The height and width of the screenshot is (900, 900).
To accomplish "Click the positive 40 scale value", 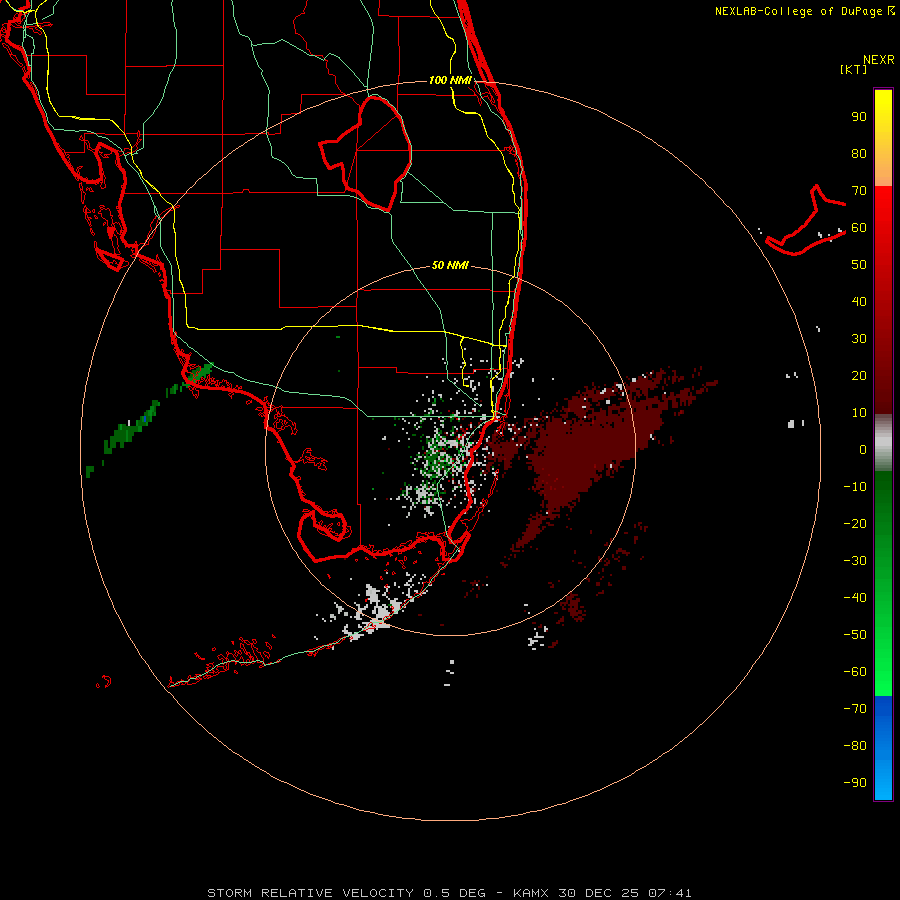I will [859, 302].
